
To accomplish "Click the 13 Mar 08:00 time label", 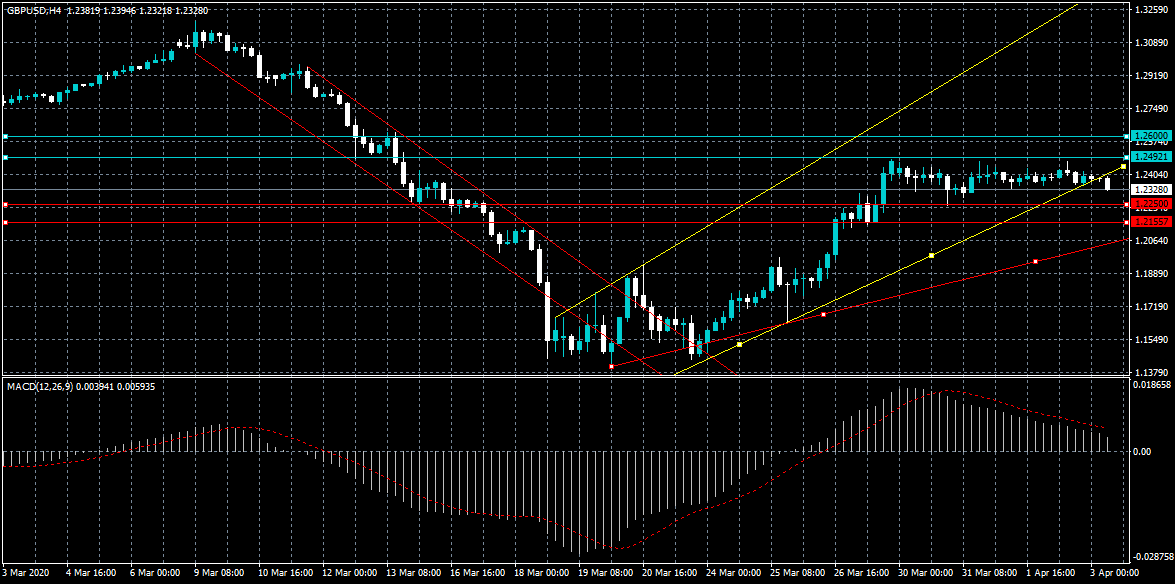I will tap(414, 572).
